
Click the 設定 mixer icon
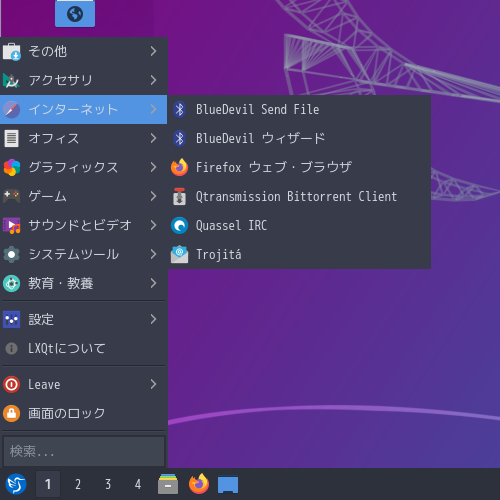12,319
